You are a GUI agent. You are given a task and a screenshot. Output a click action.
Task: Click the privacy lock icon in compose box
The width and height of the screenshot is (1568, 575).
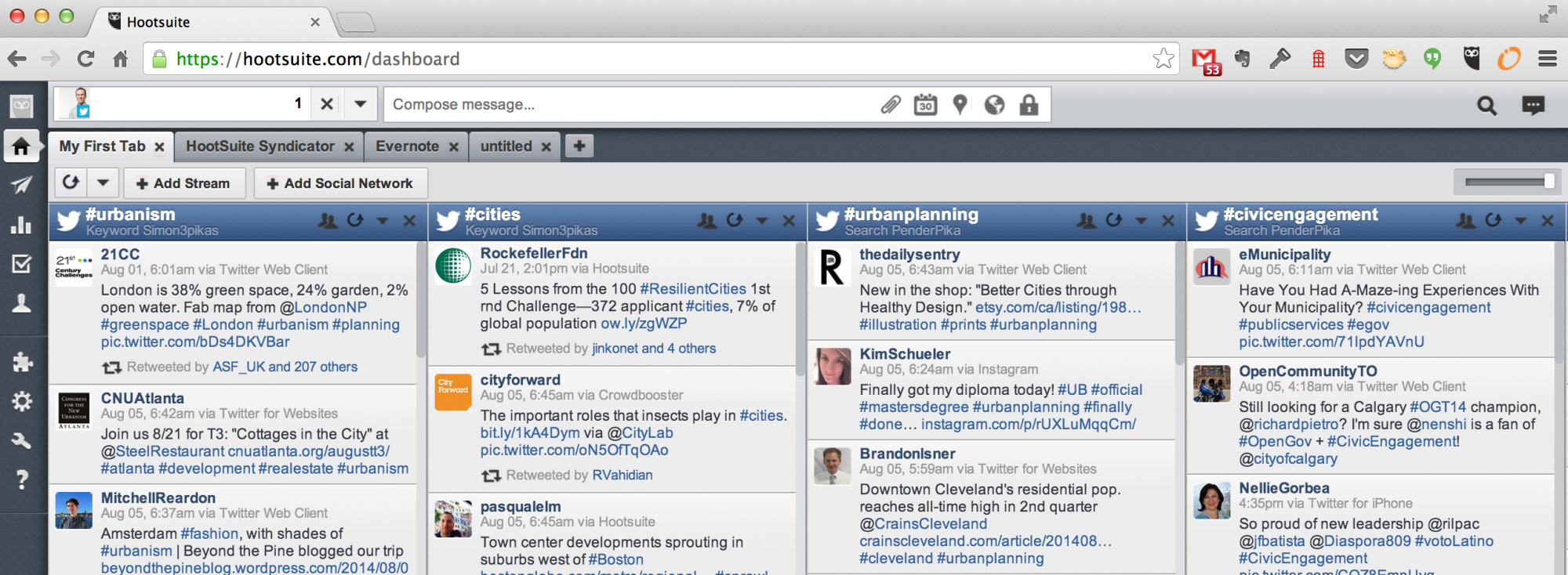1029,104
